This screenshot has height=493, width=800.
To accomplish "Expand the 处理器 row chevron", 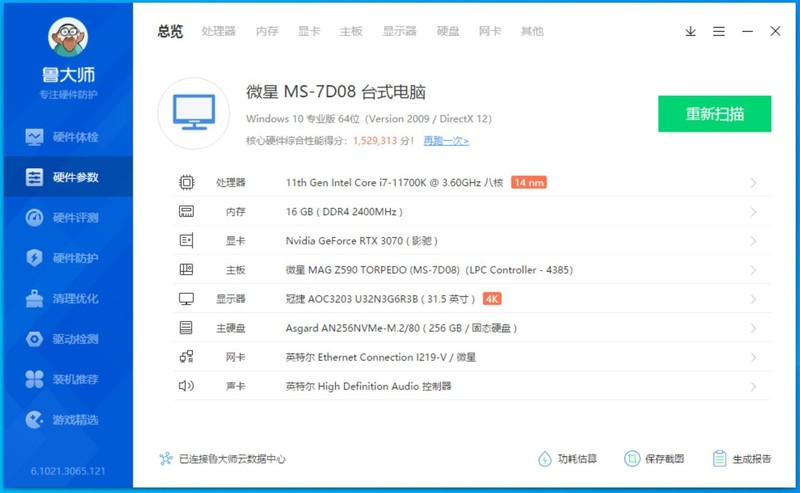I will pos(753,183).
